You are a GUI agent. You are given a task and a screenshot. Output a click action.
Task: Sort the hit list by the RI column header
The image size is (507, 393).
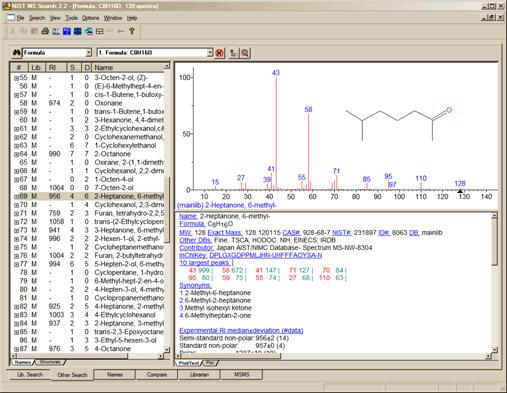click(x=56, y=67)
